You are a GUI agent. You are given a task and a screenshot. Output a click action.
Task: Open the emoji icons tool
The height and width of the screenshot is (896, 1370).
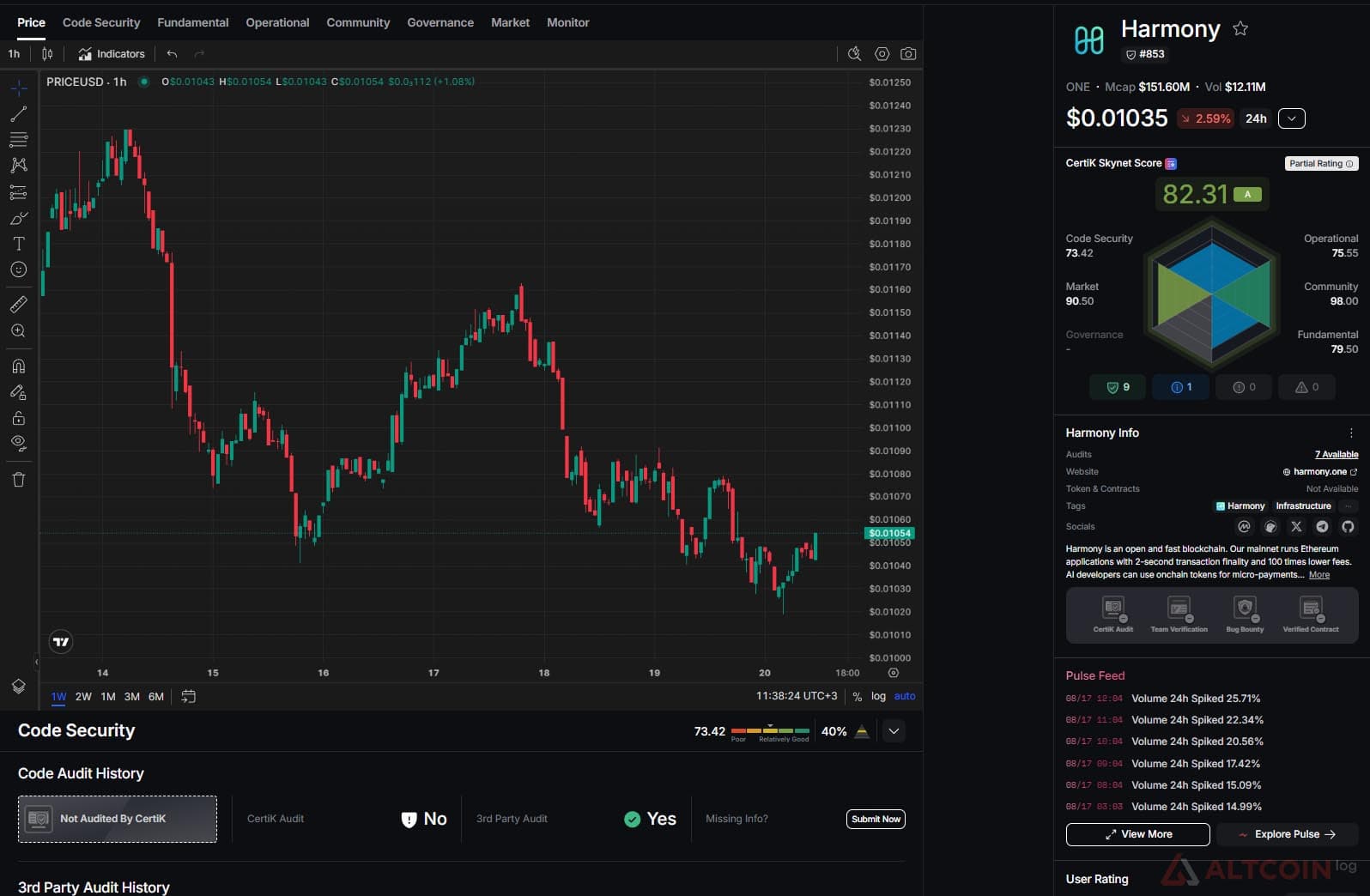pos(19,269)
